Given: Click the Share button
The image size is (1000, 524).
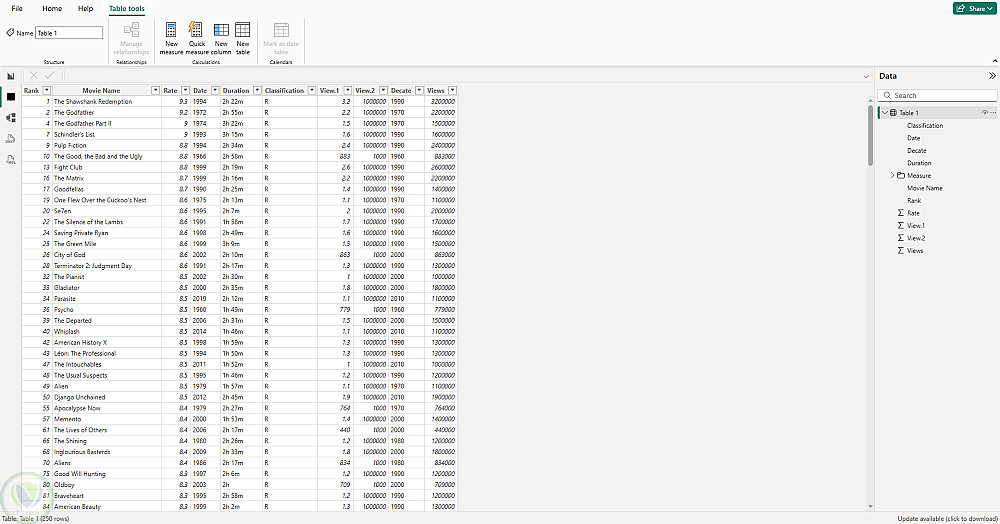Looking at the screenshot, I should (x=974, y=8).
